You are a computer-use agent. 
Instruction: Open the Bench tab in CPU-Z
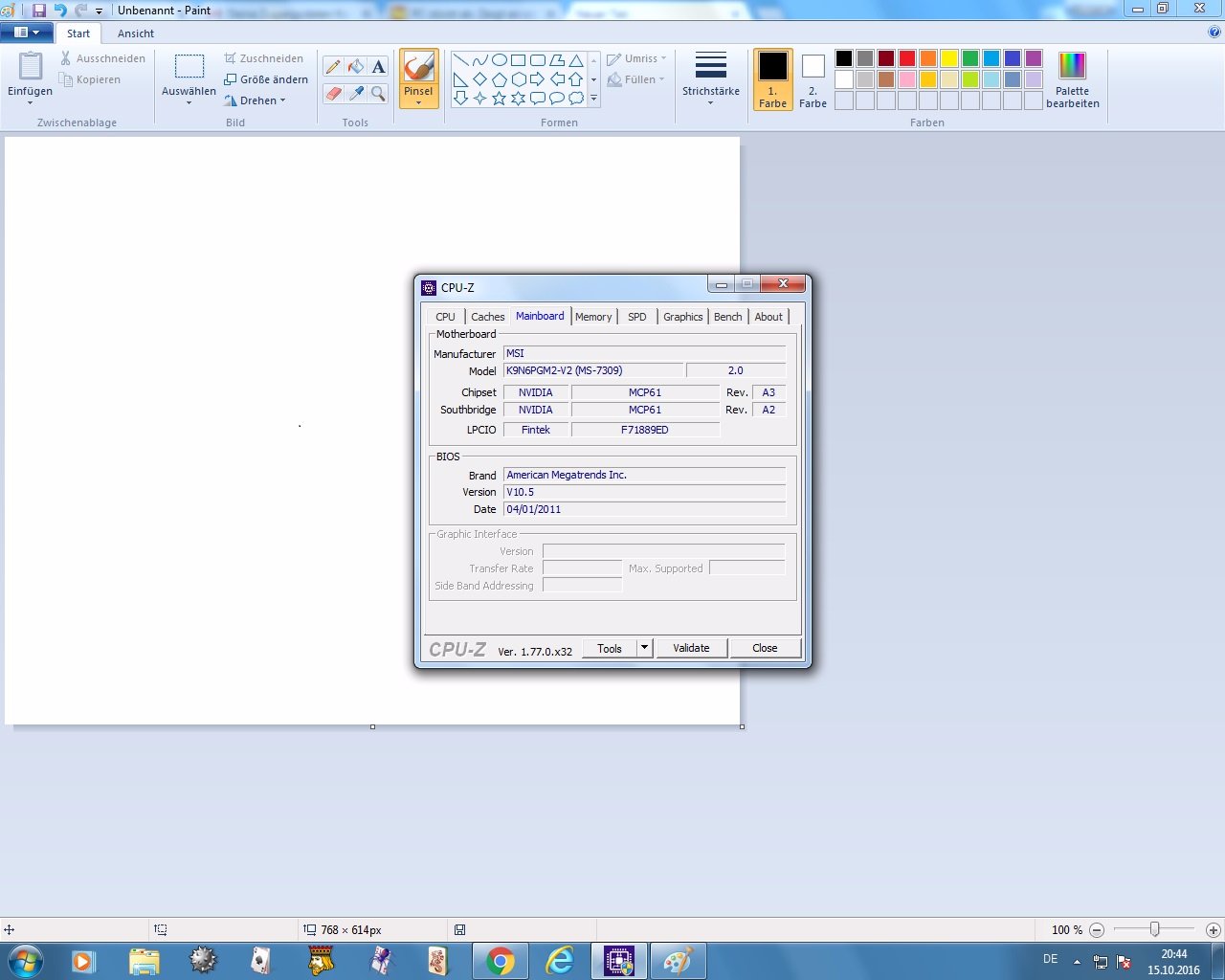coord(728,317)
